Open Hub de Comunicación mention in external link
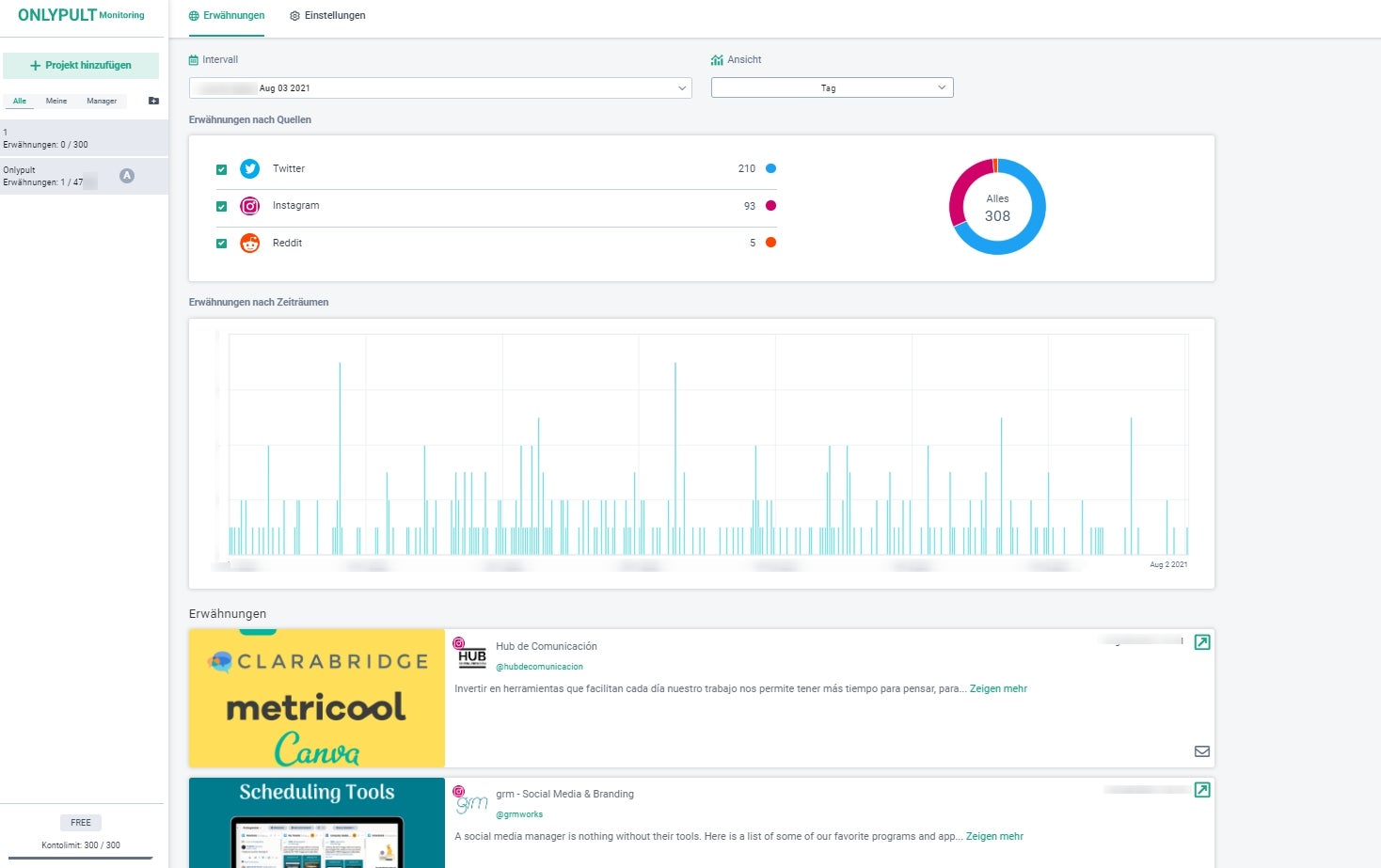Screen dimensions: 1381x868 pyautogui.click(x=1202, y=642)
